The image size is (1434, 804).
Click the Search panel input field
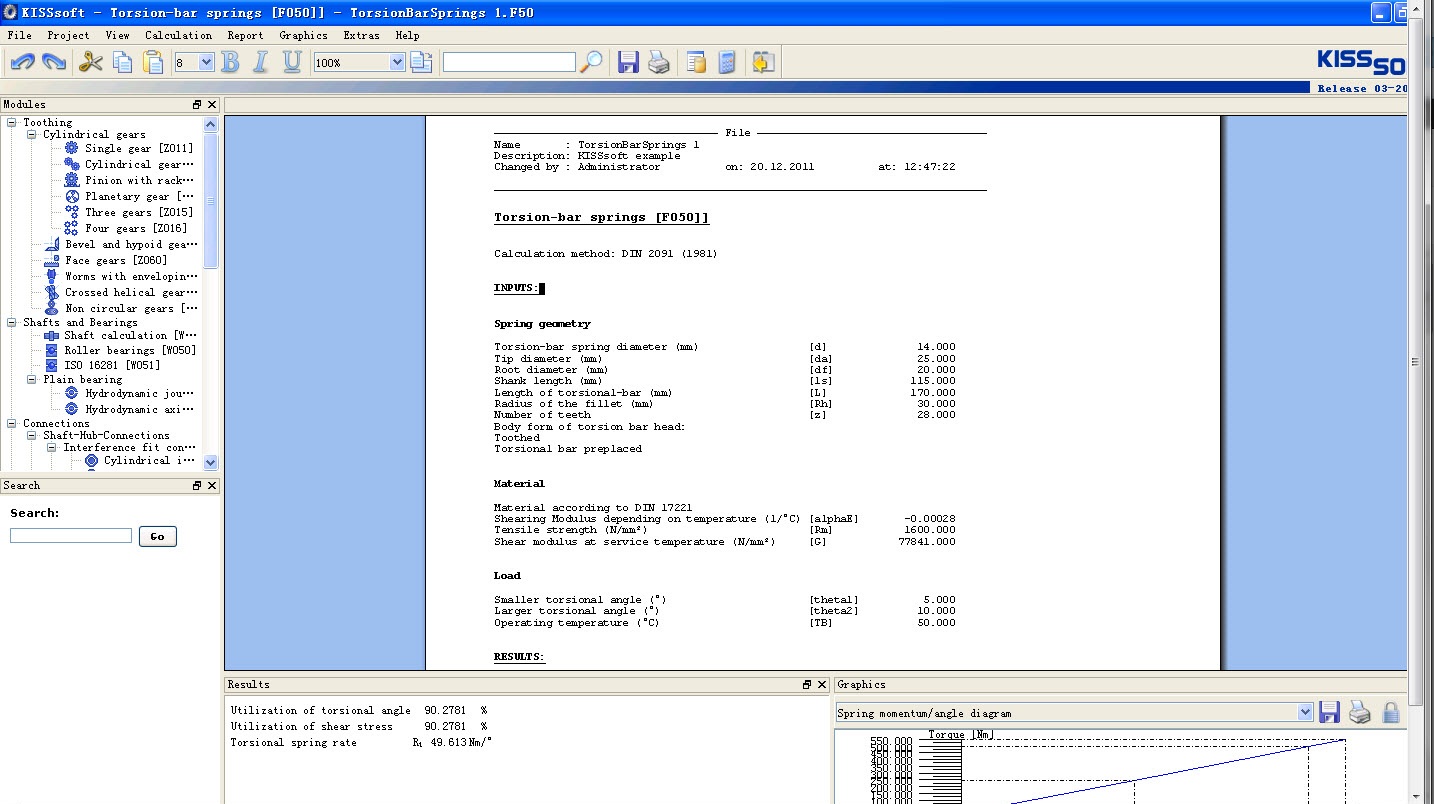coord(71,536)
